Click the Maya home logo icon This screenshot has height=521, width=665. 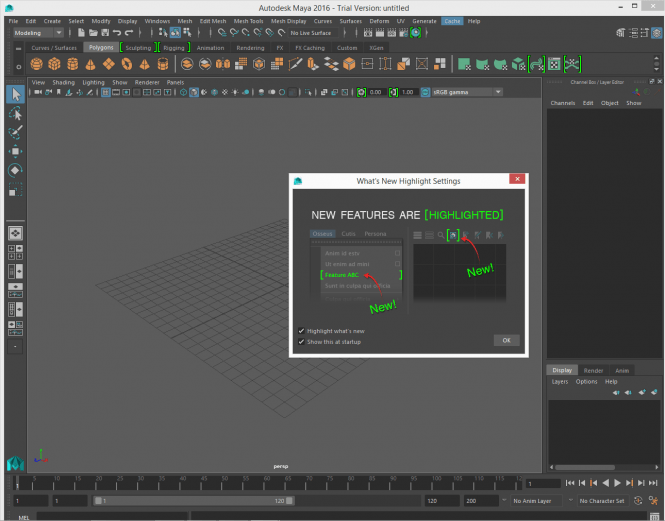(15, 463)
